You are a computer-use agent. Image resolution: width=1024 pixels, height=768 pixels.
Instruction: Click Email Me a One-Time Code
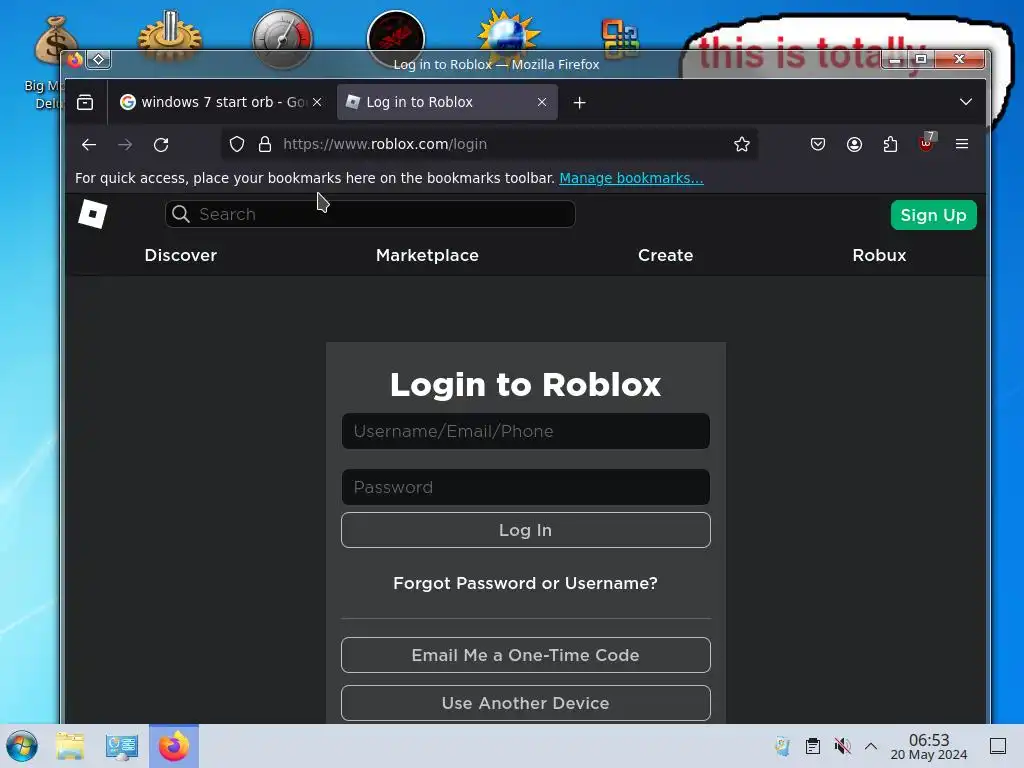pos(526,655)
